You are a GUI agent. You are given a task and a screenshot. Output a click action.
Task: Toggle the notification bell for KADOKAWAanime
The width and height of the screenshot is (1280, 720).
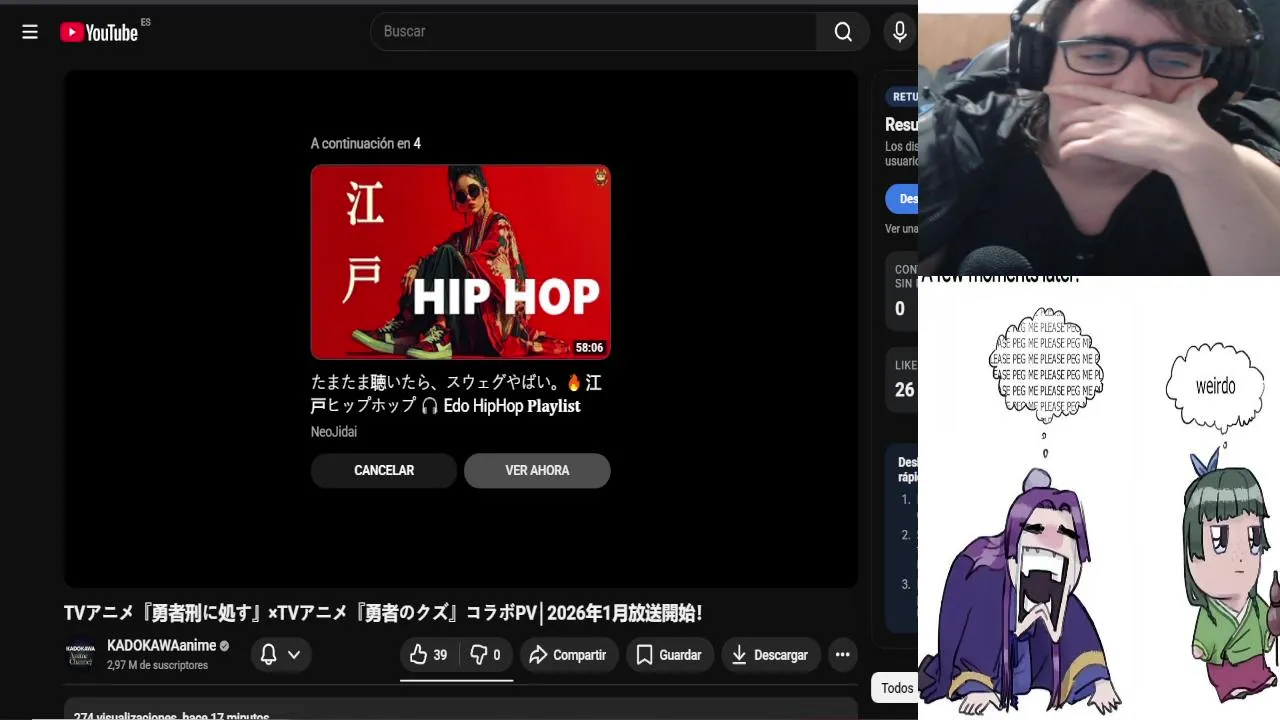pyautogui.click(x=268, y=654)
